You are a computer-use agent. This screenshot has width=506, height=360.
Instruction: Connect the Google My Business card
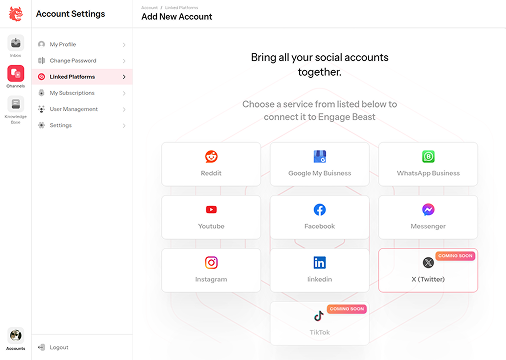(x=320, y=164)
